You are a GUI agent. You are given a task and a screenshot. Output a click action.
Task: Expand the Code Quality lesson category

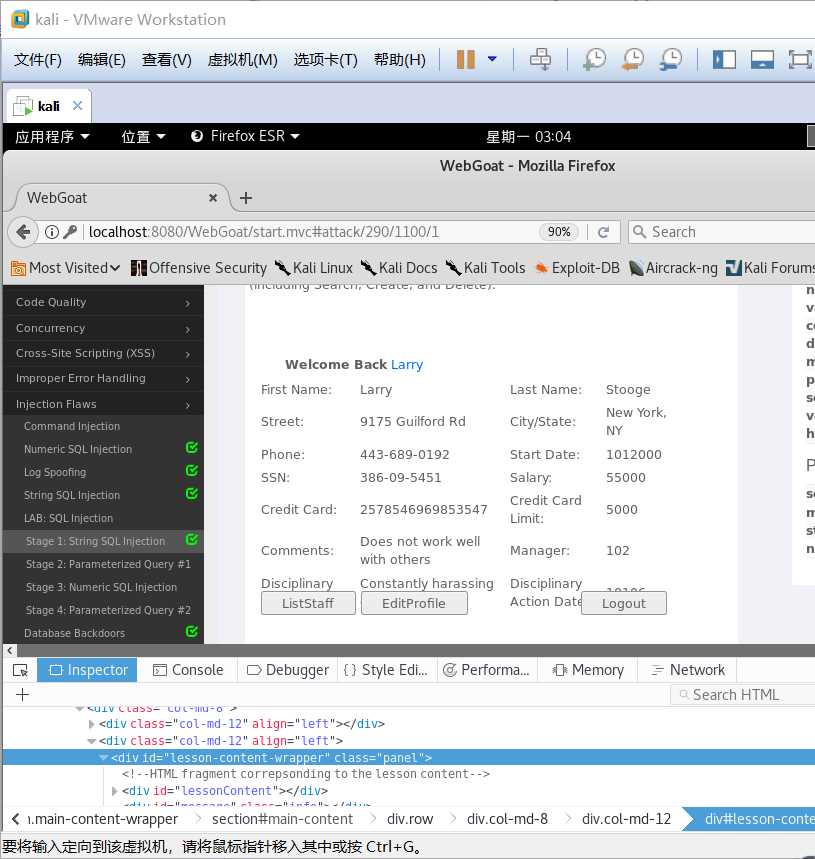(103, 302)
